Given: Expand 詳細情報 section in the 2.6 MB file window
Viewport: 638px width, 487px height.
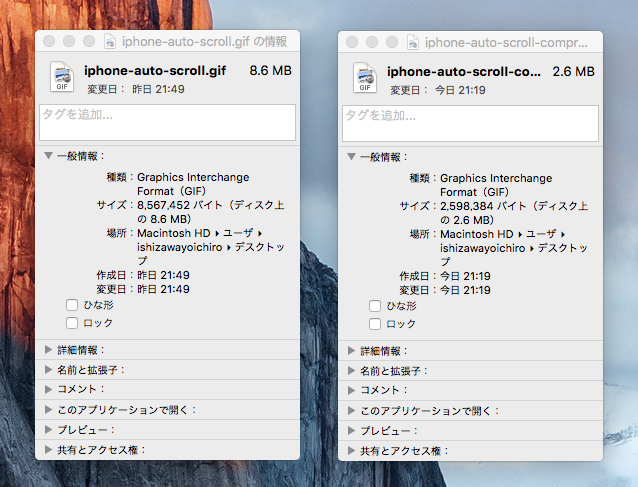Looking at the screenshot, I should (x=352, y=350).
